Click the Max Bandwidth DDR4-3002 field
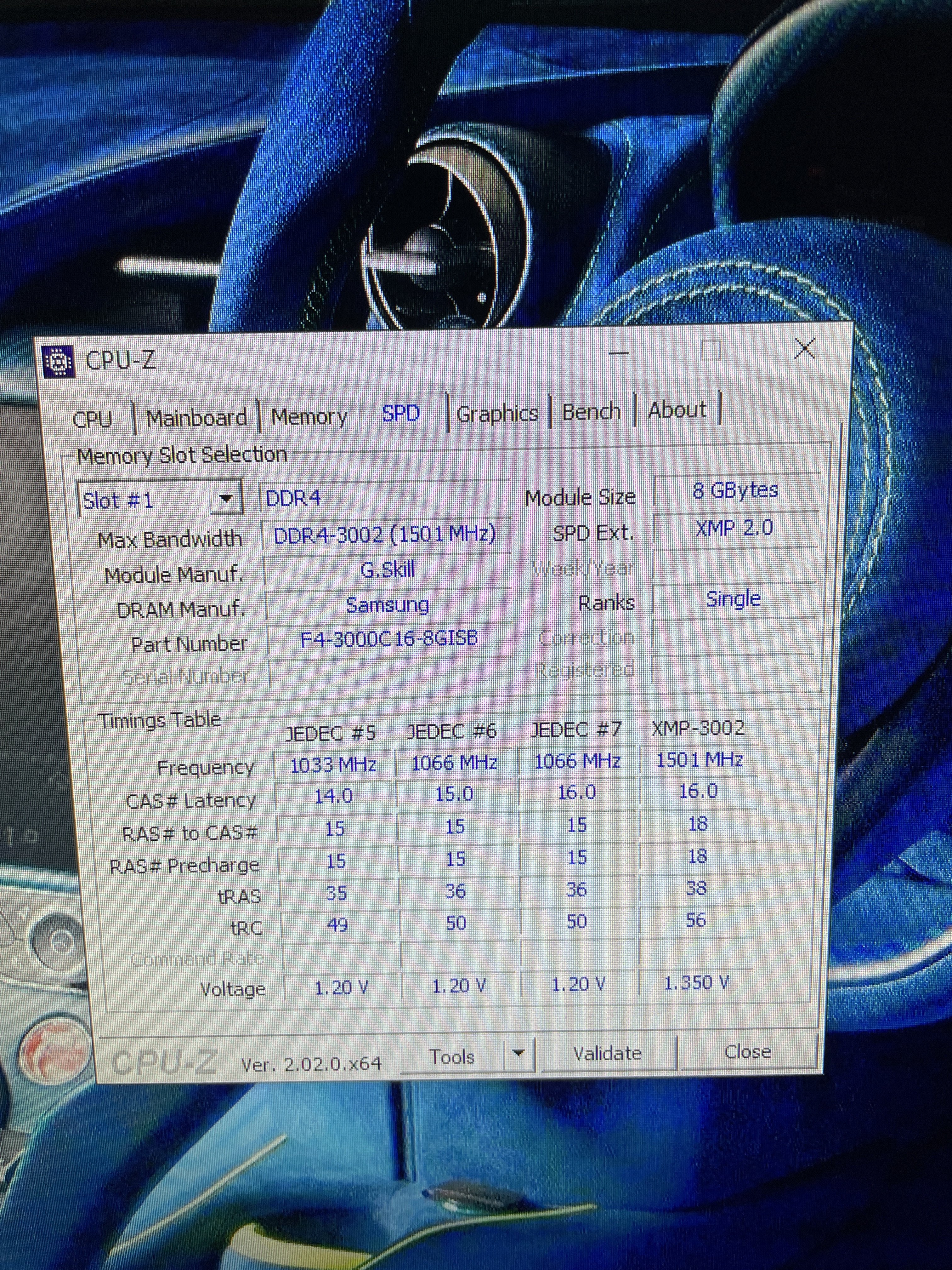Image resolution: width=952 pixels, height=1270 pixels. pos(384,535)
